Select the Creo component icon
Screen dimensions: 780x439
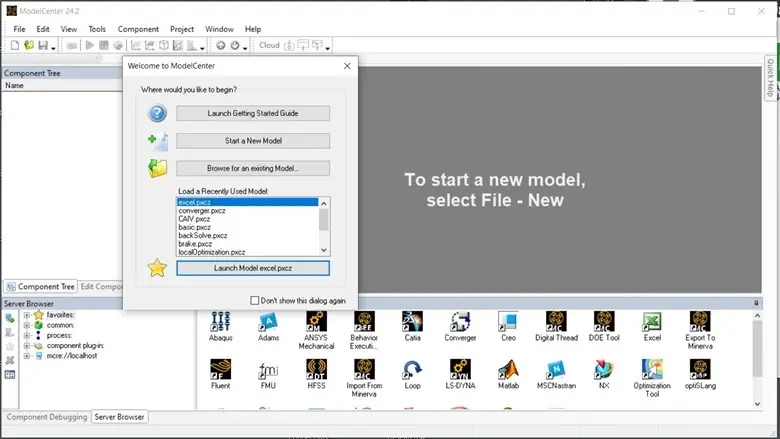508,322
